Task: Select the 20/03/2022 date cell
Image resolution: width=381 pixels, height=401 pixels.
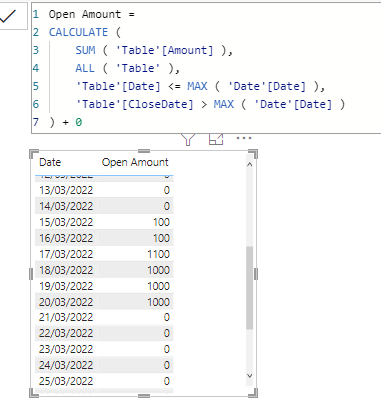Action: coord(66,302)
